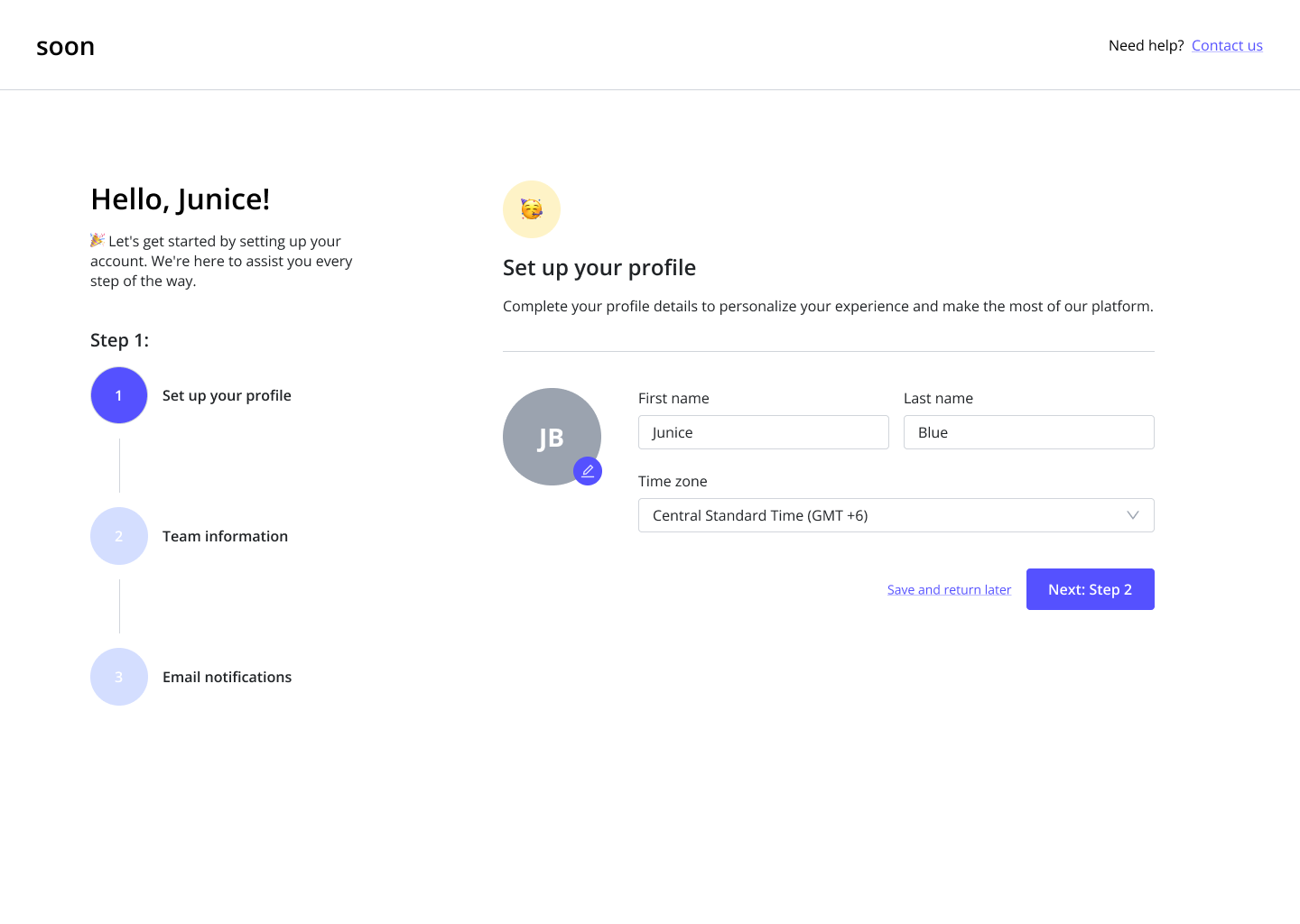Click the Set up your profile heading

pyautogui.click(x=599, y=268)
